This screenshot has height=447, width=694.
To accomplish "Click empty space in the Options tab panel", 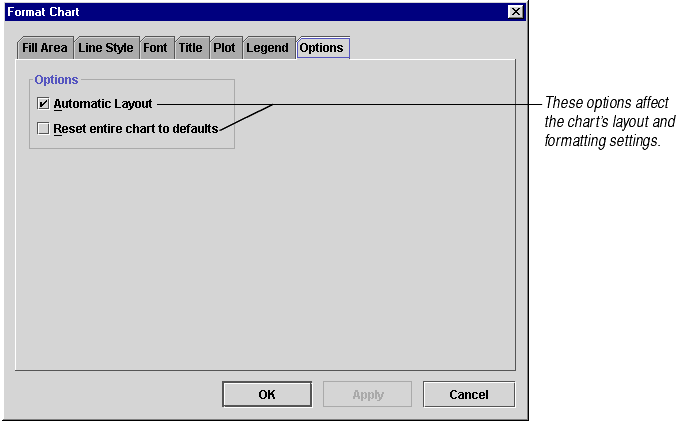I will 300,260.
